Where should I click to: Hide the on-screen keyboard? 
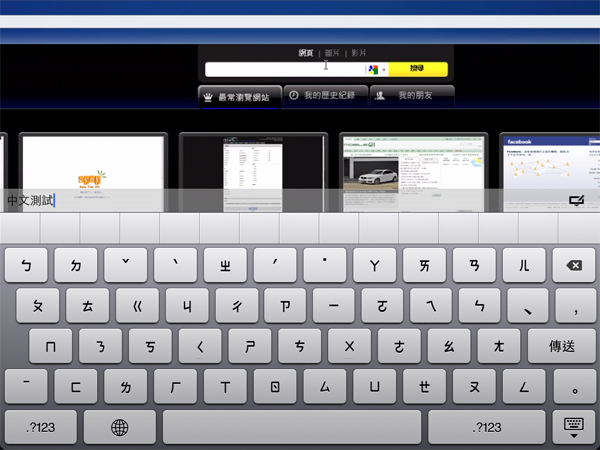574,427
